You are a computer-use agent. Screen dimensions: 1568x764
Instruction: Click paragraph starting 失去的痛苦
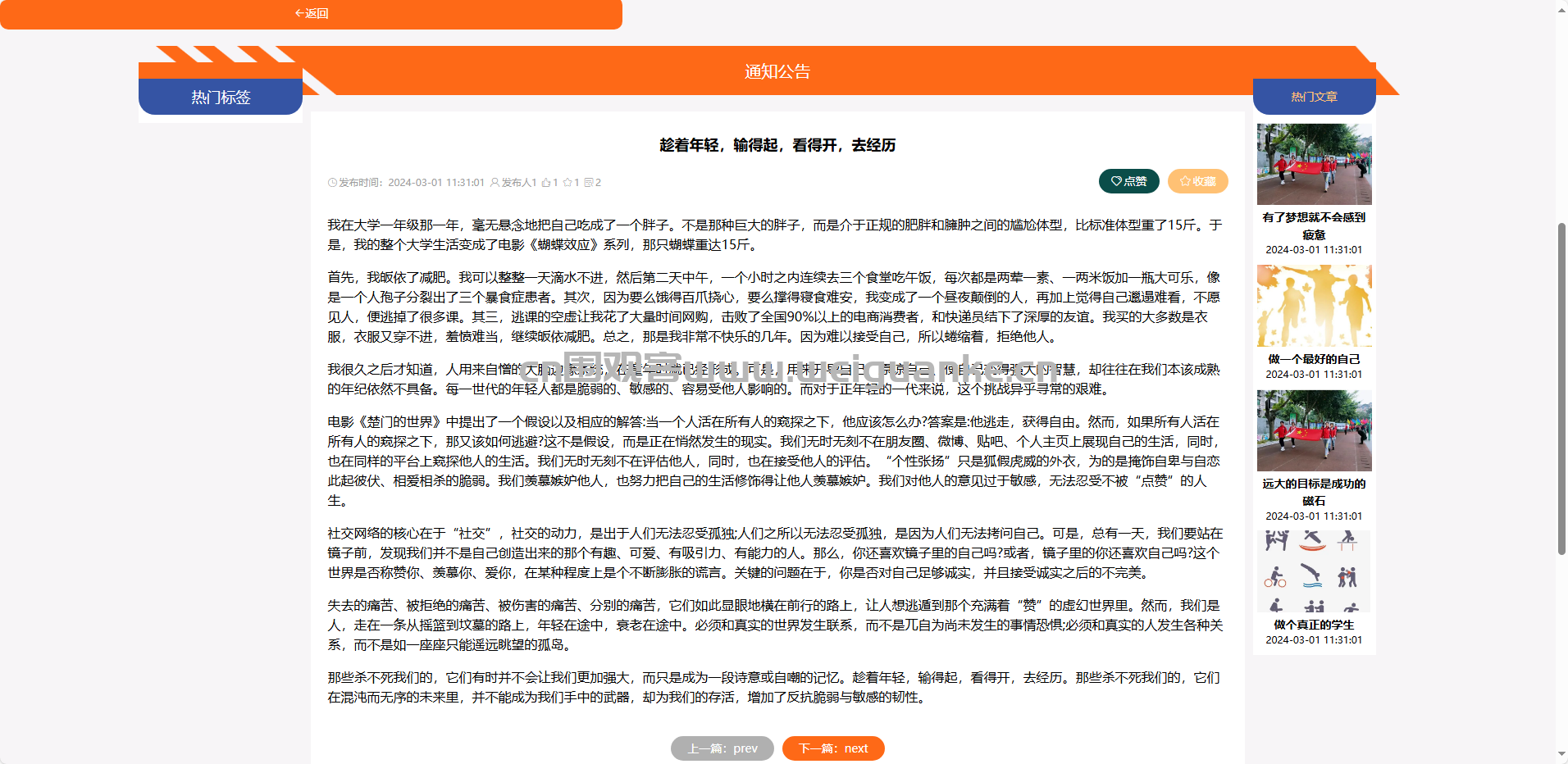pyautogui.click(x=775, y=625)
